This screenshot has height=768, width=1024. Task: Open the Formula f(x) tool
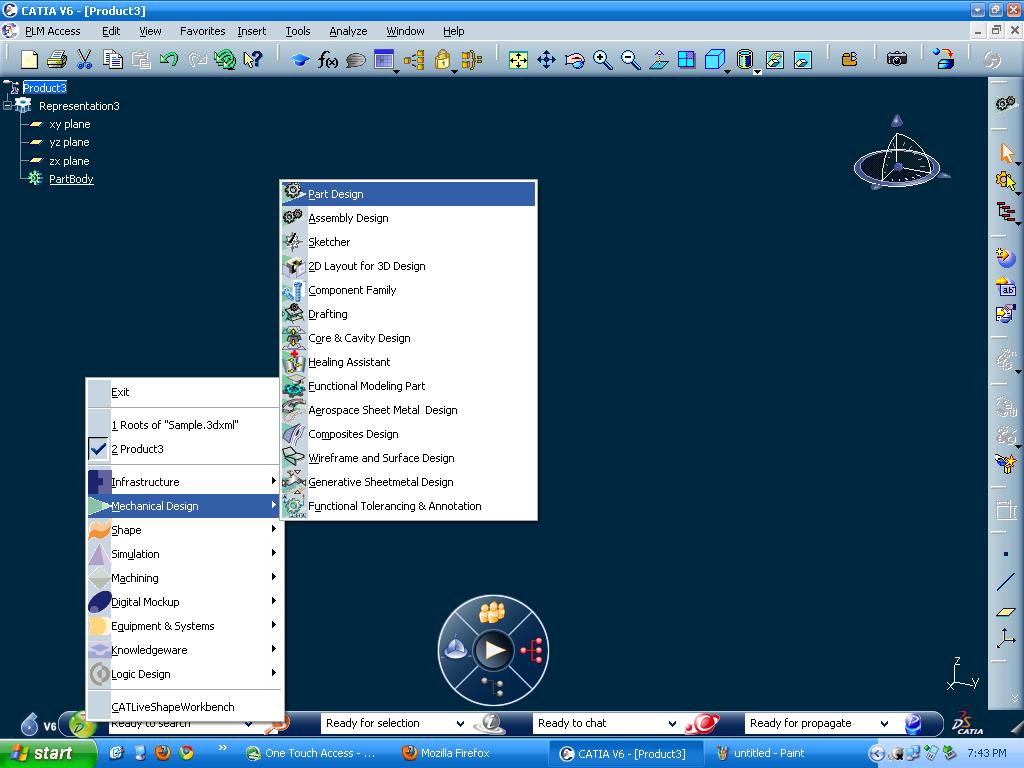coord(328,60)
